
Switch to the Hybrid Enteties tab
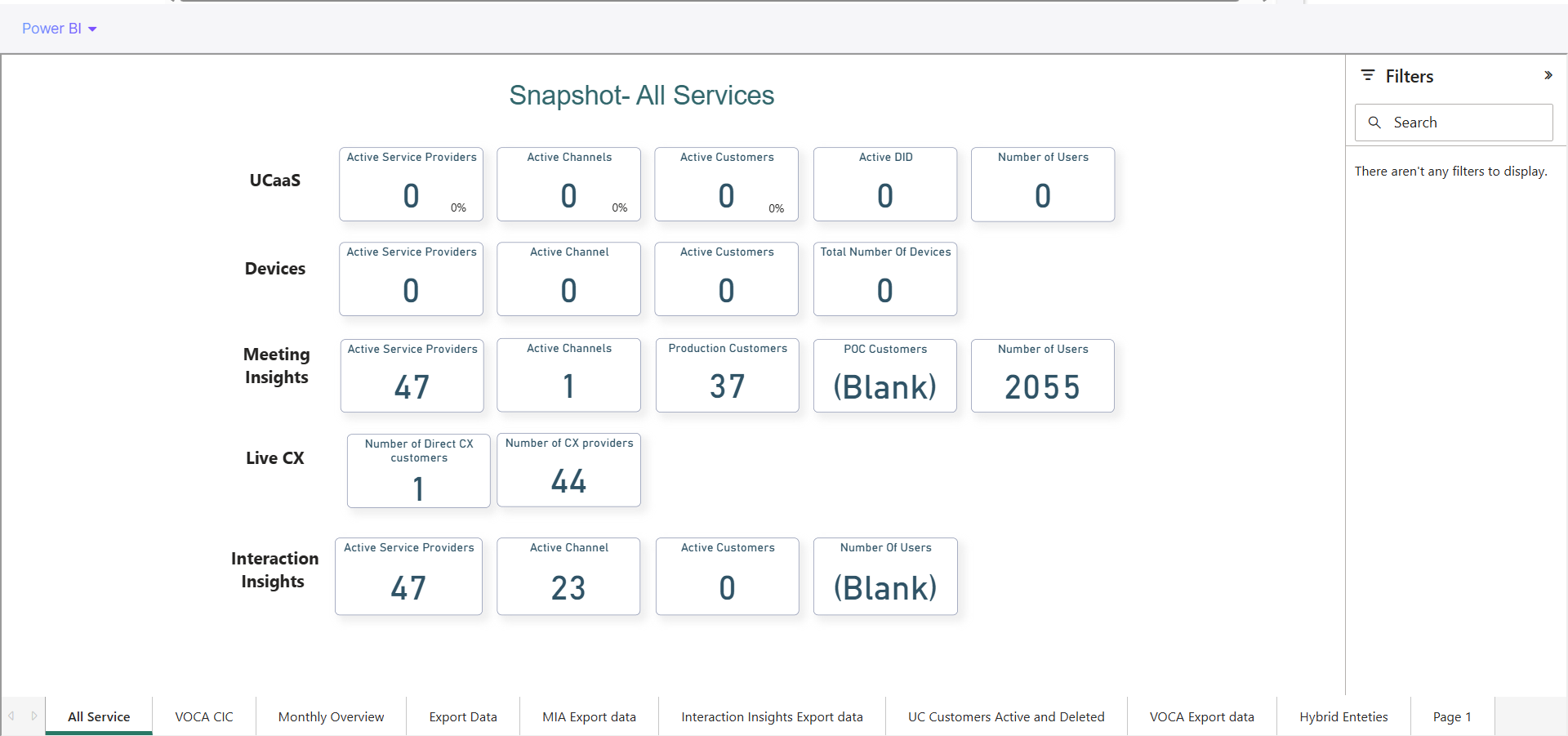coord(1343,716)
